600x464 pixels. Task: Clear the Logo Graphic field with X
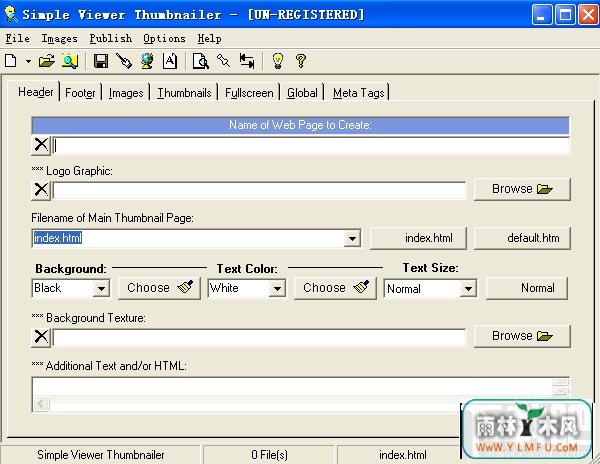pos(41,190)
